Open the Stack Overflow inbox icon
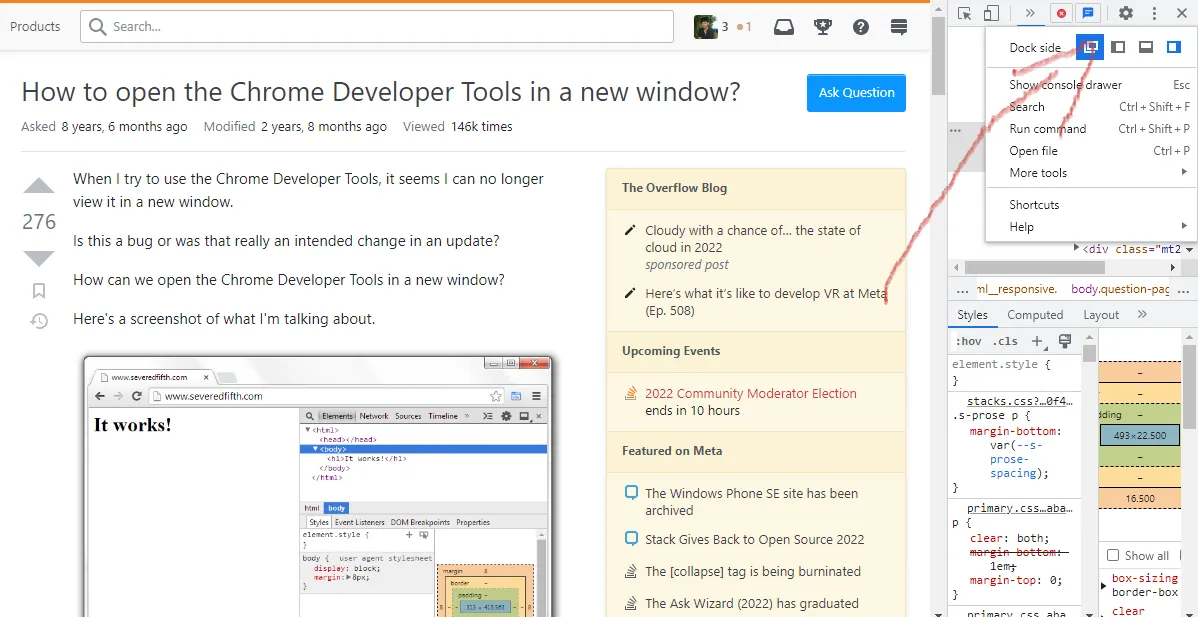1198x617 pixels. coord(784,27)
